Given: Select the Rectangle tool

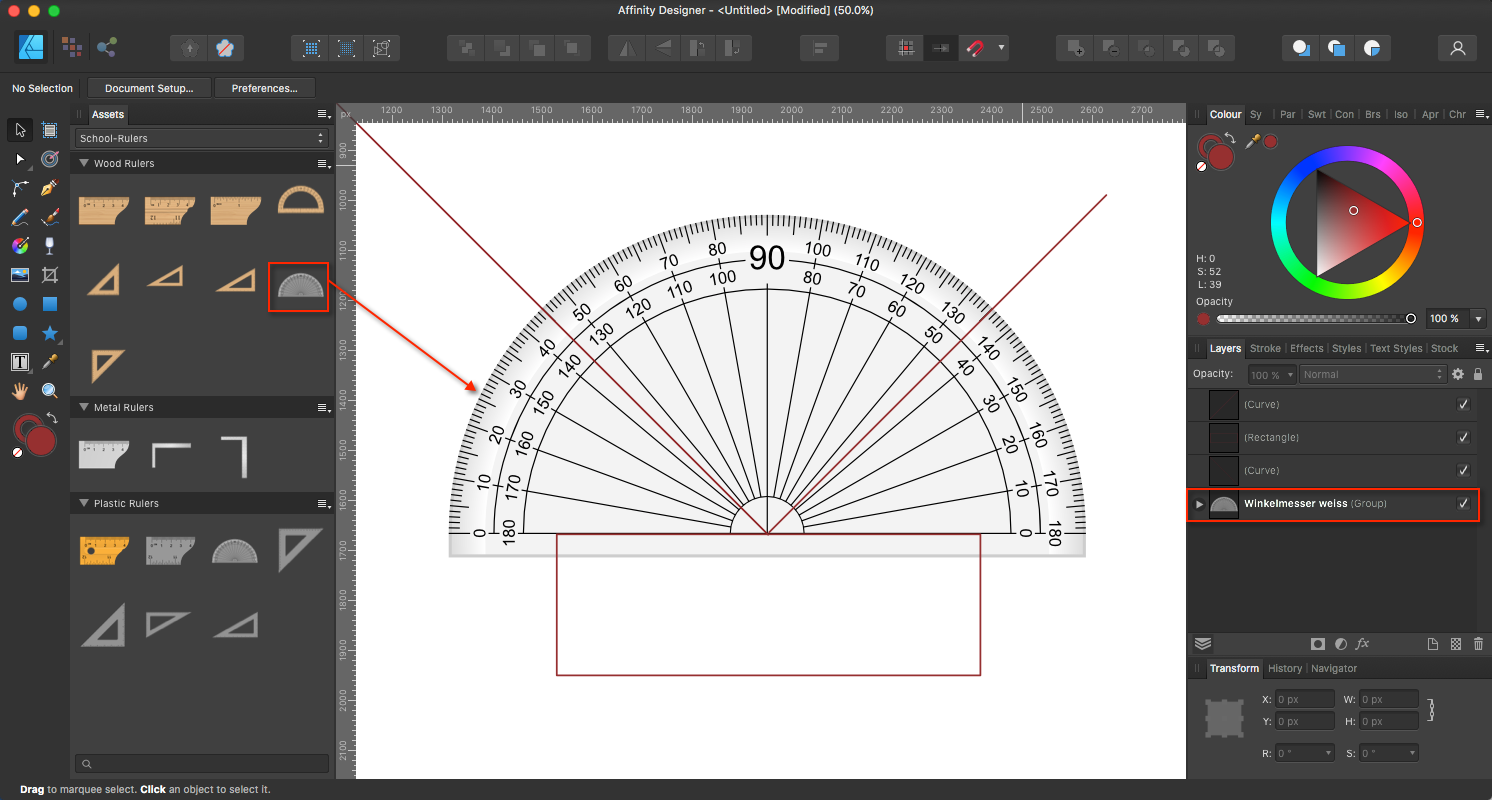Looking at the screenshot, I should pos(50,304).
